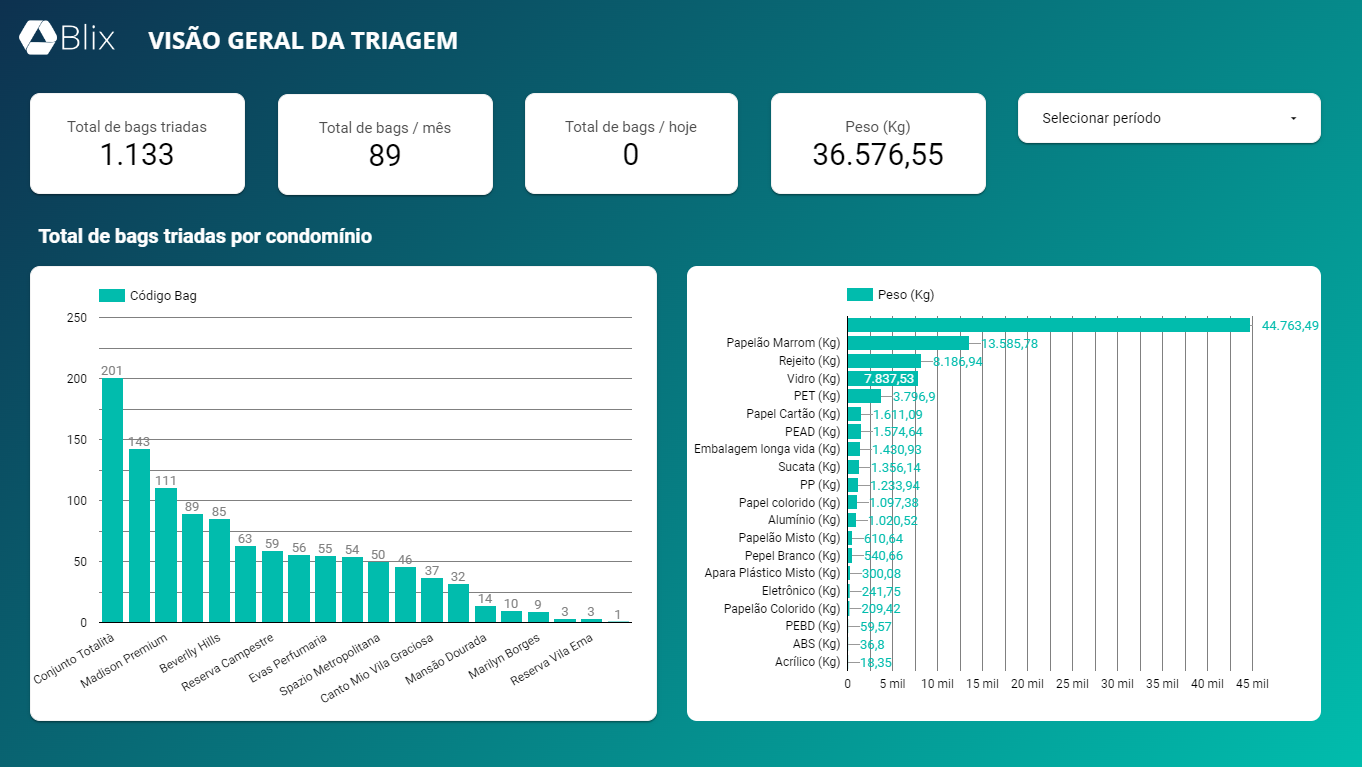Viewport: 1362px width, 767px height.
Task: Click the Madison Premium bar labeled 111
Action: pos(165,555)
